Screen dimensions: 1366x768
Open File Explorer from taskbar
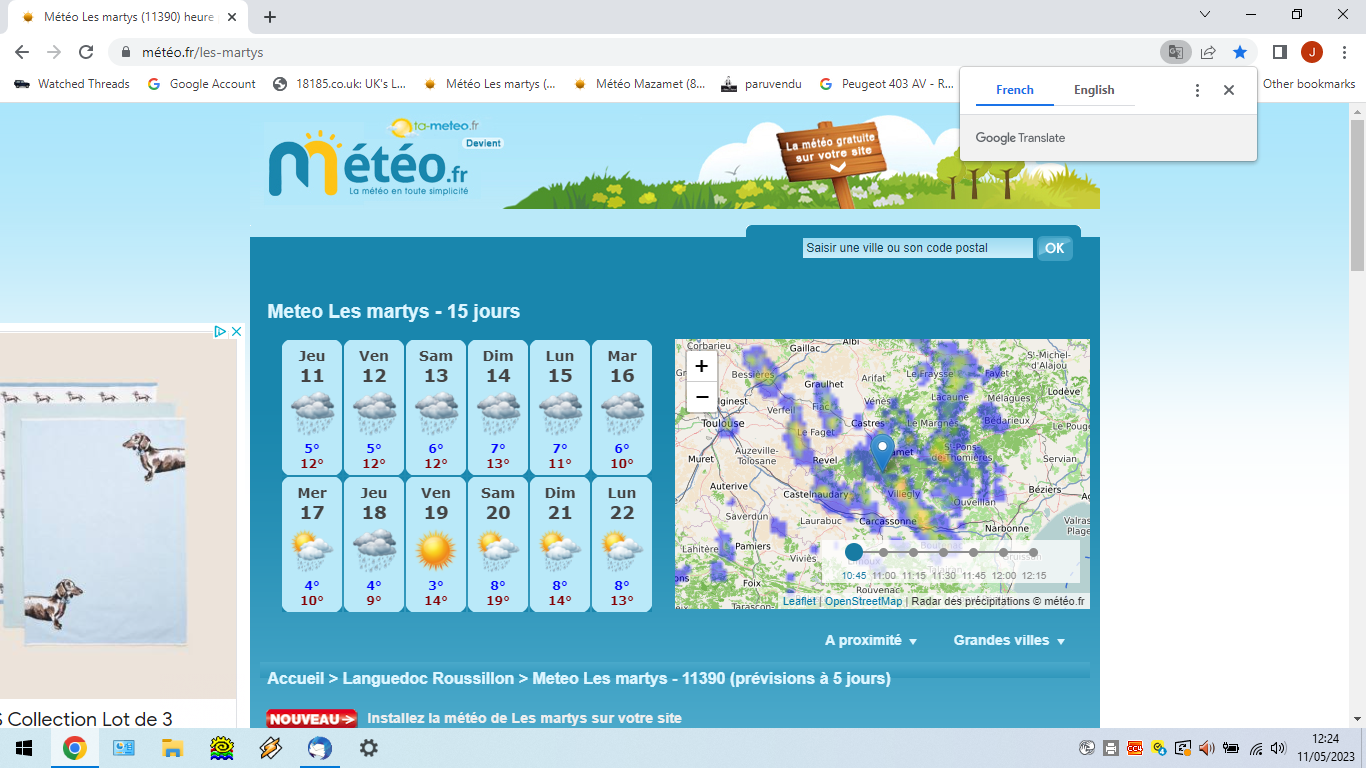tap(172, 748)
